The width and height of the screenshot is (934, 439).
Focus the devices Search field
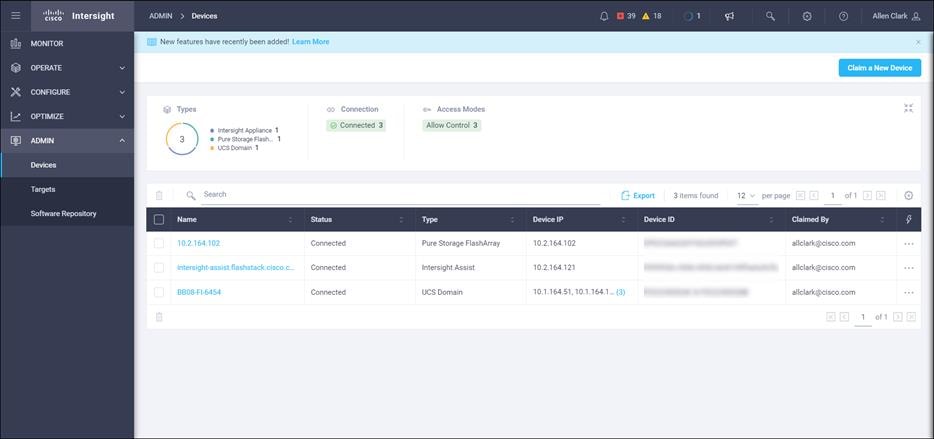tap(400, 195)
